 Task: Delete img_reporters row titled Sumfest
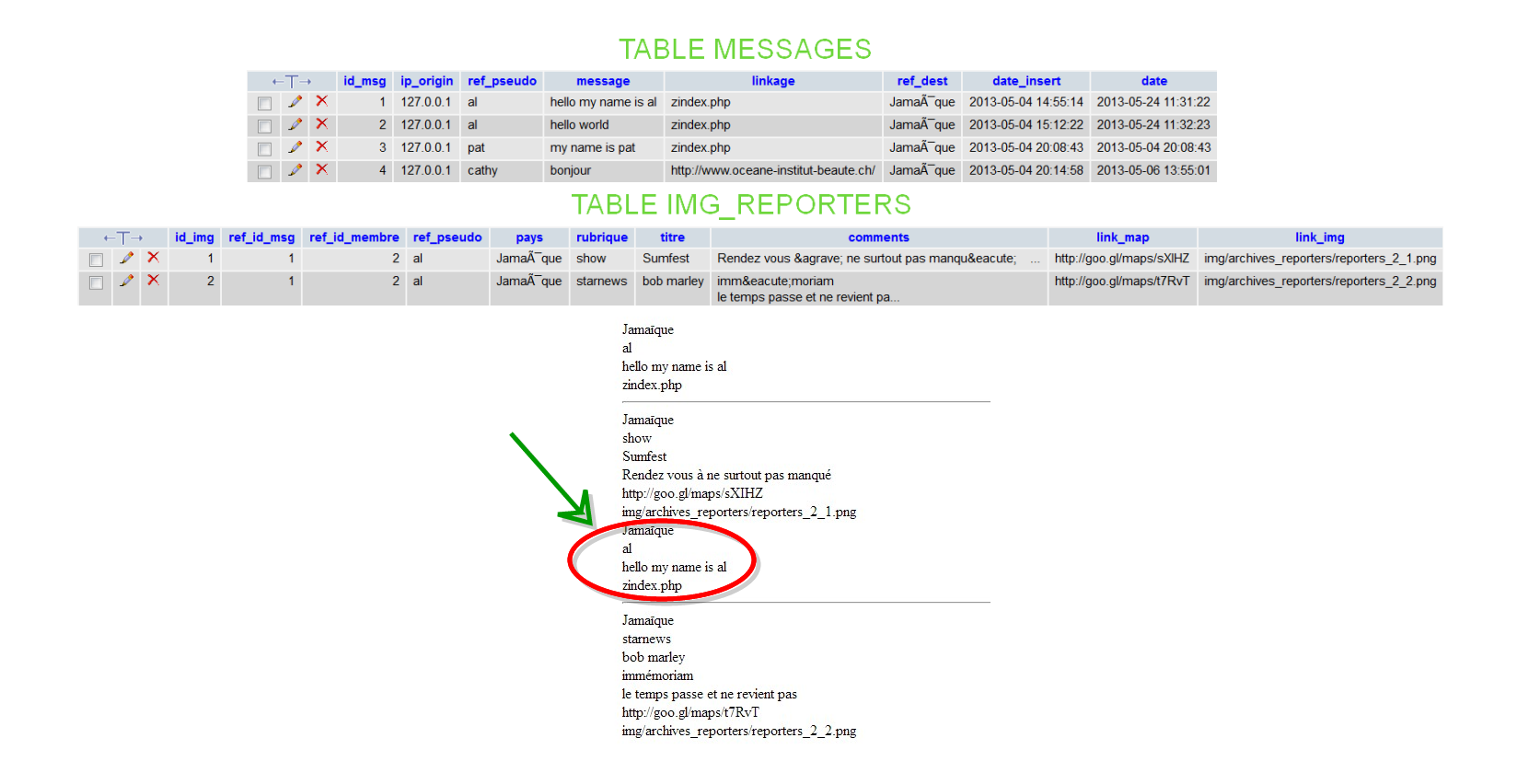click(153, 259)
